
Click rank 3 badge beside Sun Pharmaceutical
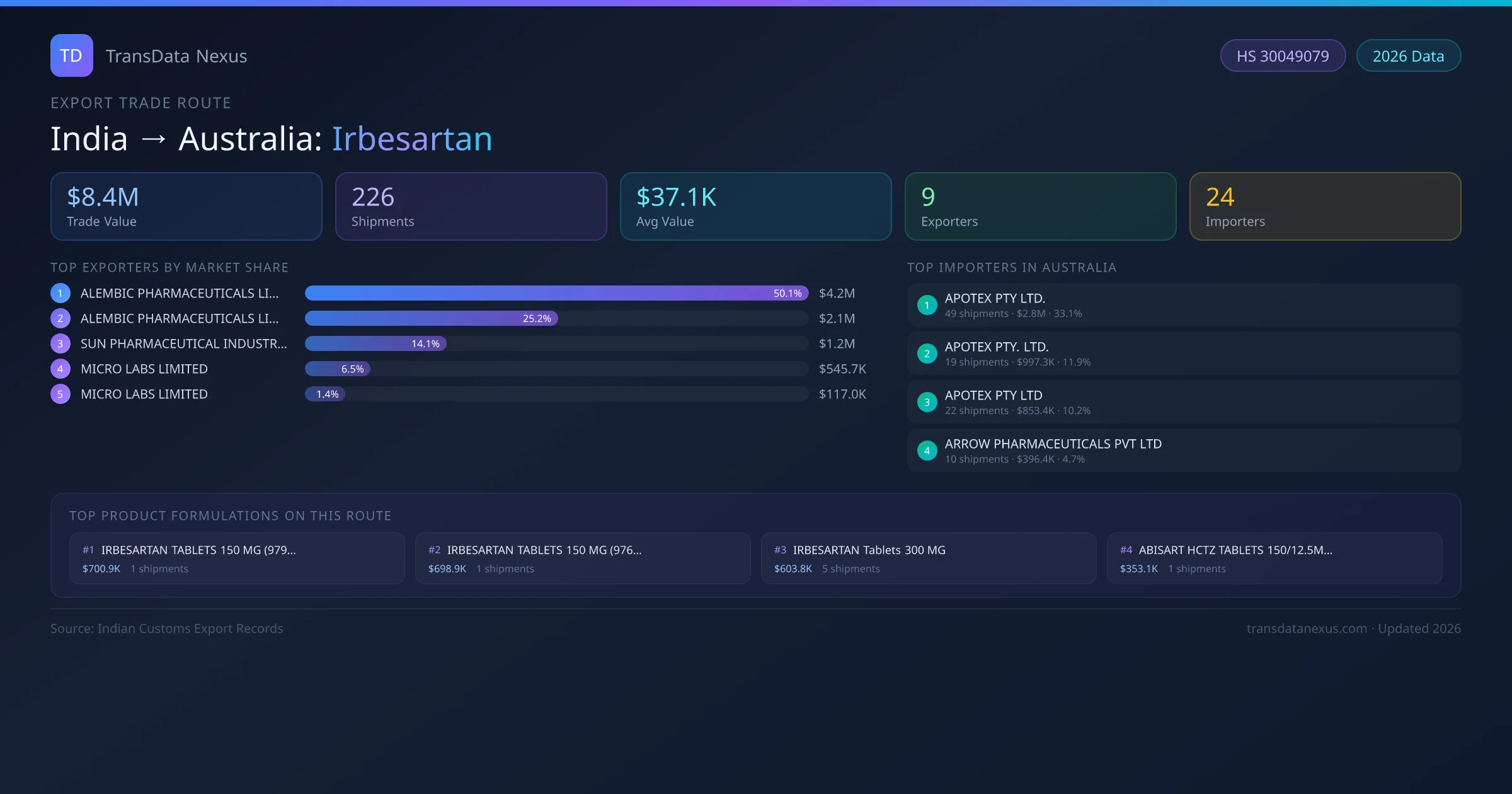coord(60,343)
